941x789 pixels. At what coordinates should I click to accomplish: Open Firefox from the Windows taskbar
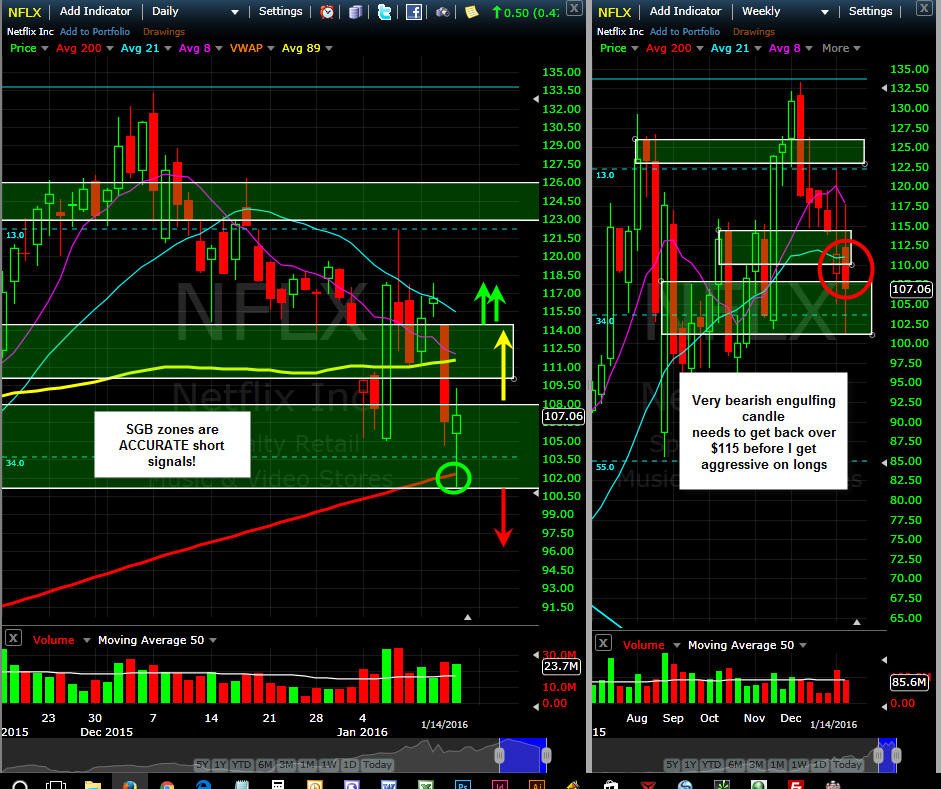coord(130,784)
